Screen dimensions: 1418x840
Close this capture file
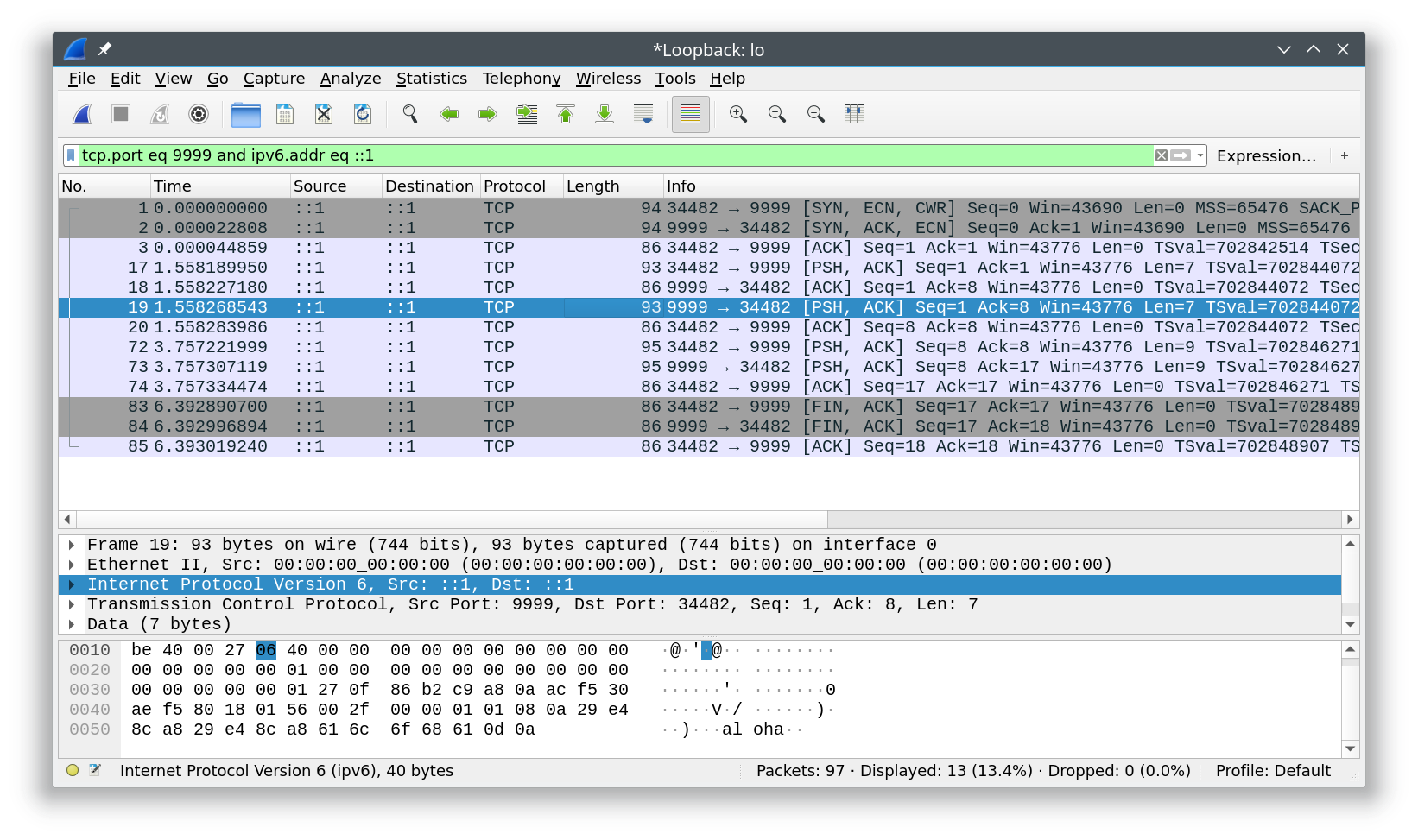(x=324, y=114)
